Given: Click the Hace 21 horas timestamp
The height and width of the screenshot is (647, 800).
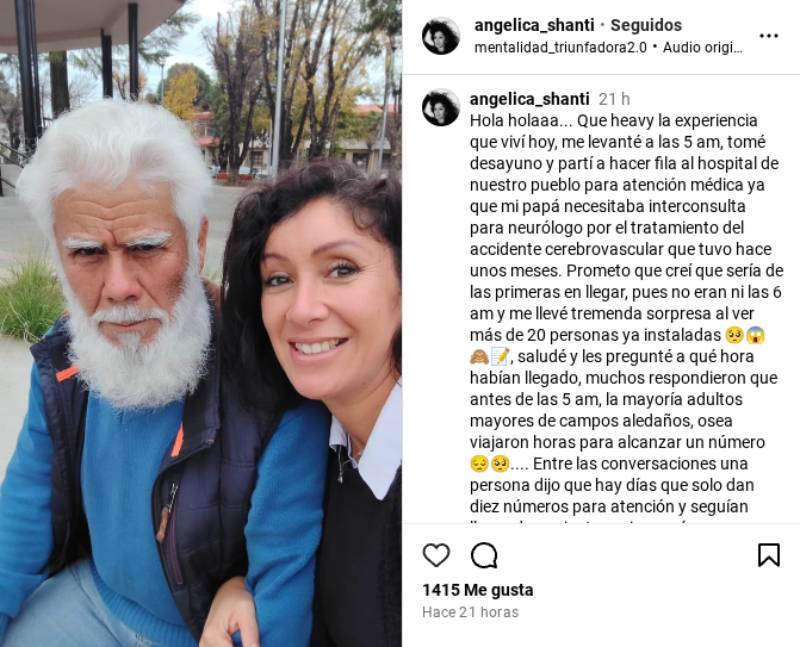Looking at the screenshot, I should (x=470, y=612).
